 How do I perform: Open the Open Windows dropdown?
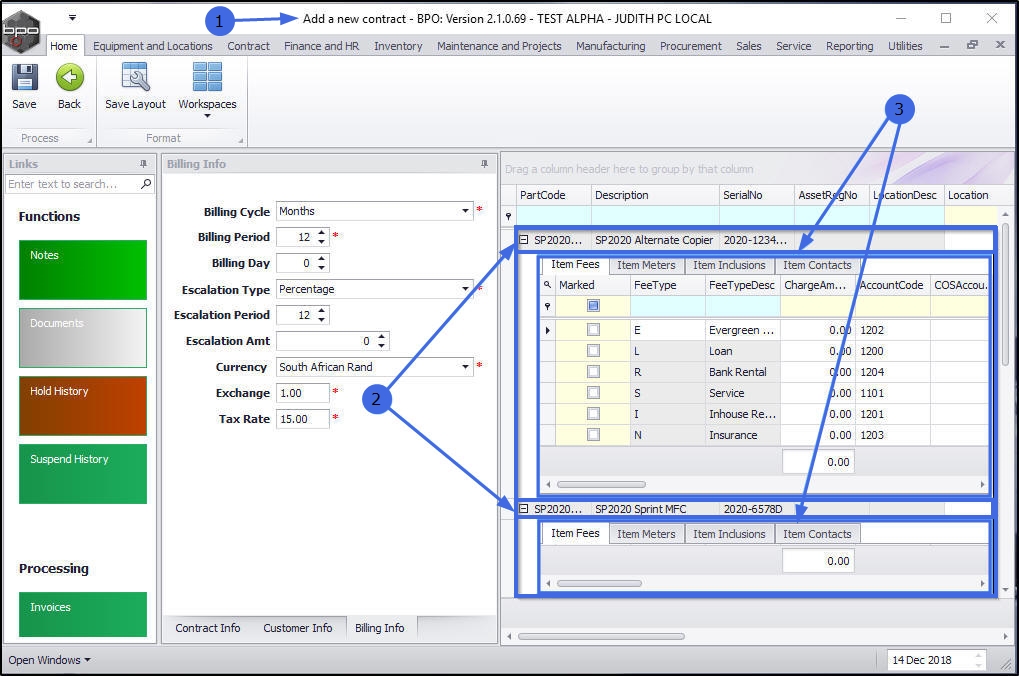tap(49, 660)
